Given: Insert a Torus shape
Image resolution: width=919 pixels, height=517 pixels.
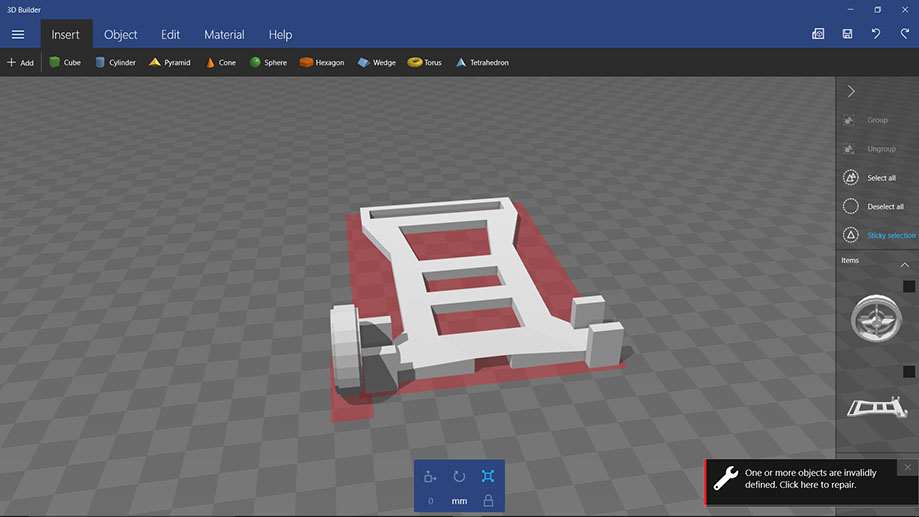Looking at the screenshot, I should click(x=425, y=62).
